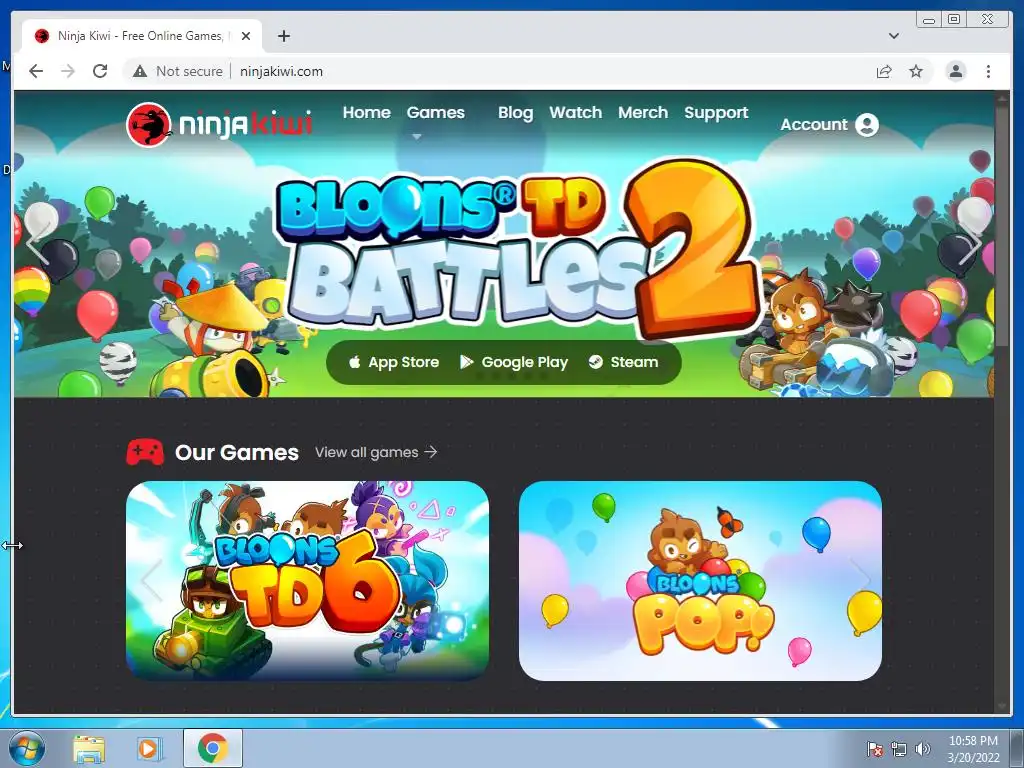Share this page via the share icon

point(884,71)
